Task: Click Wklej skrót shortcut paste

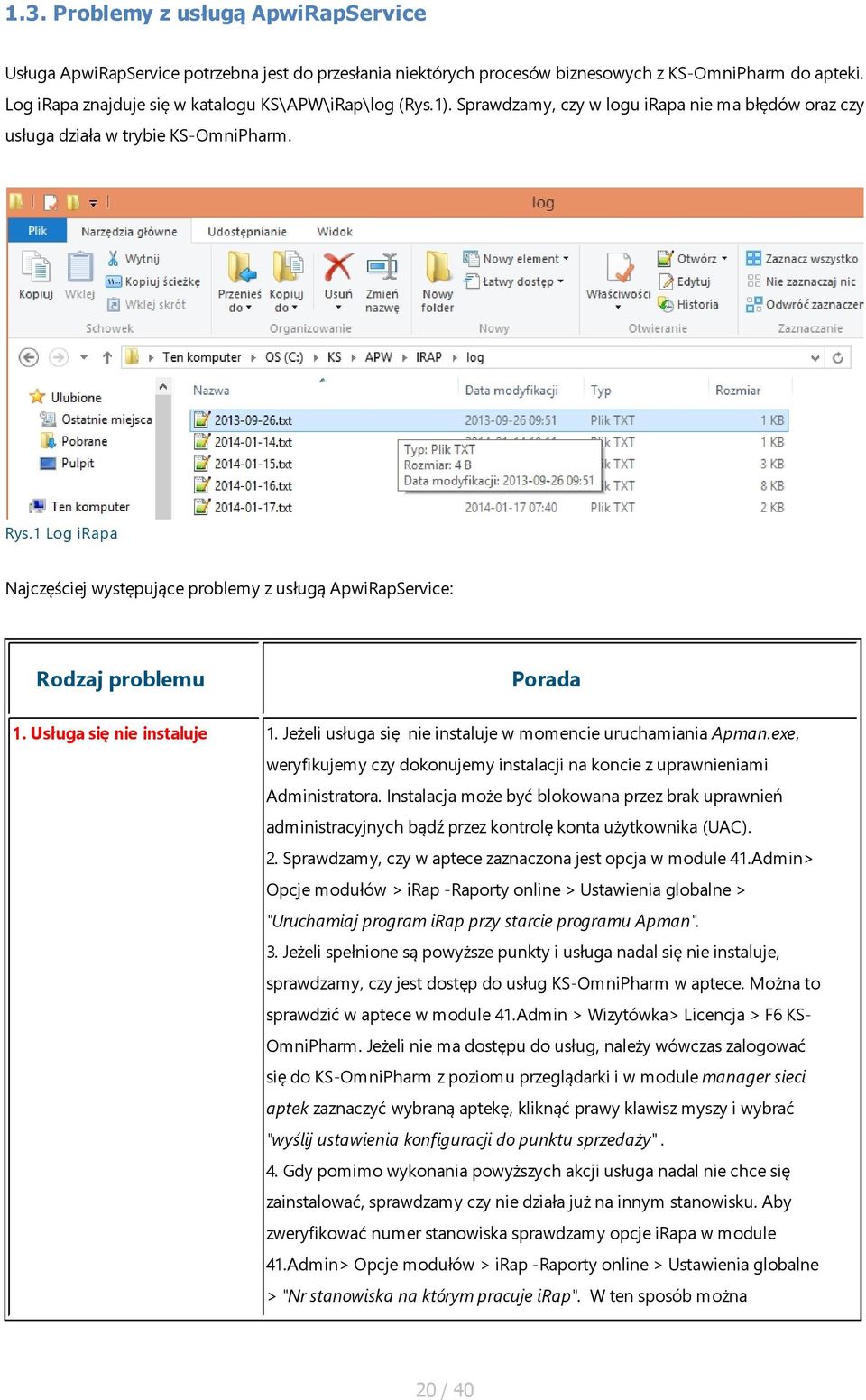Action: [x=145, y=304]
